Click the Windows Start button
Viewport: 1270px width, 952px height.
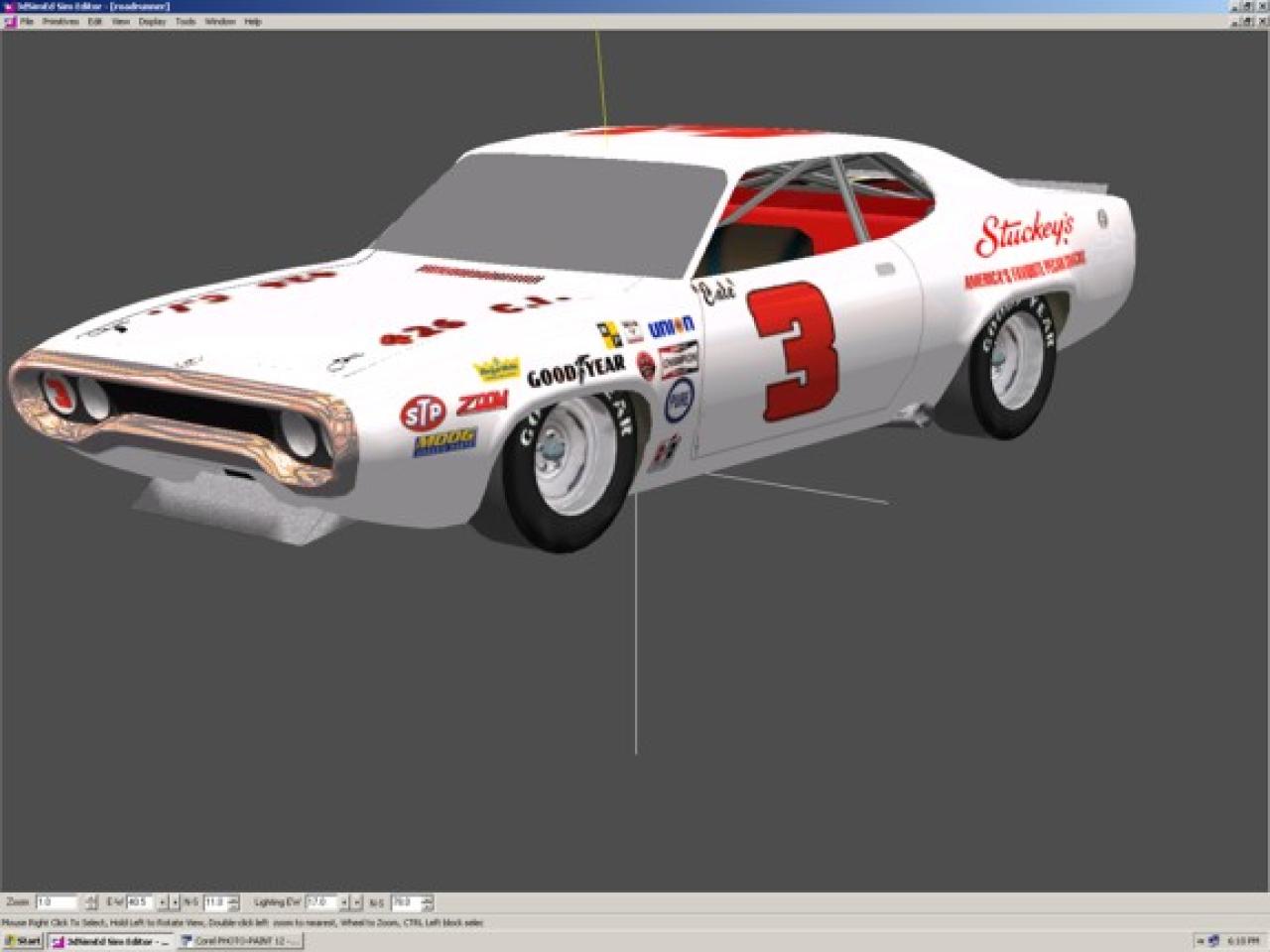23,941
